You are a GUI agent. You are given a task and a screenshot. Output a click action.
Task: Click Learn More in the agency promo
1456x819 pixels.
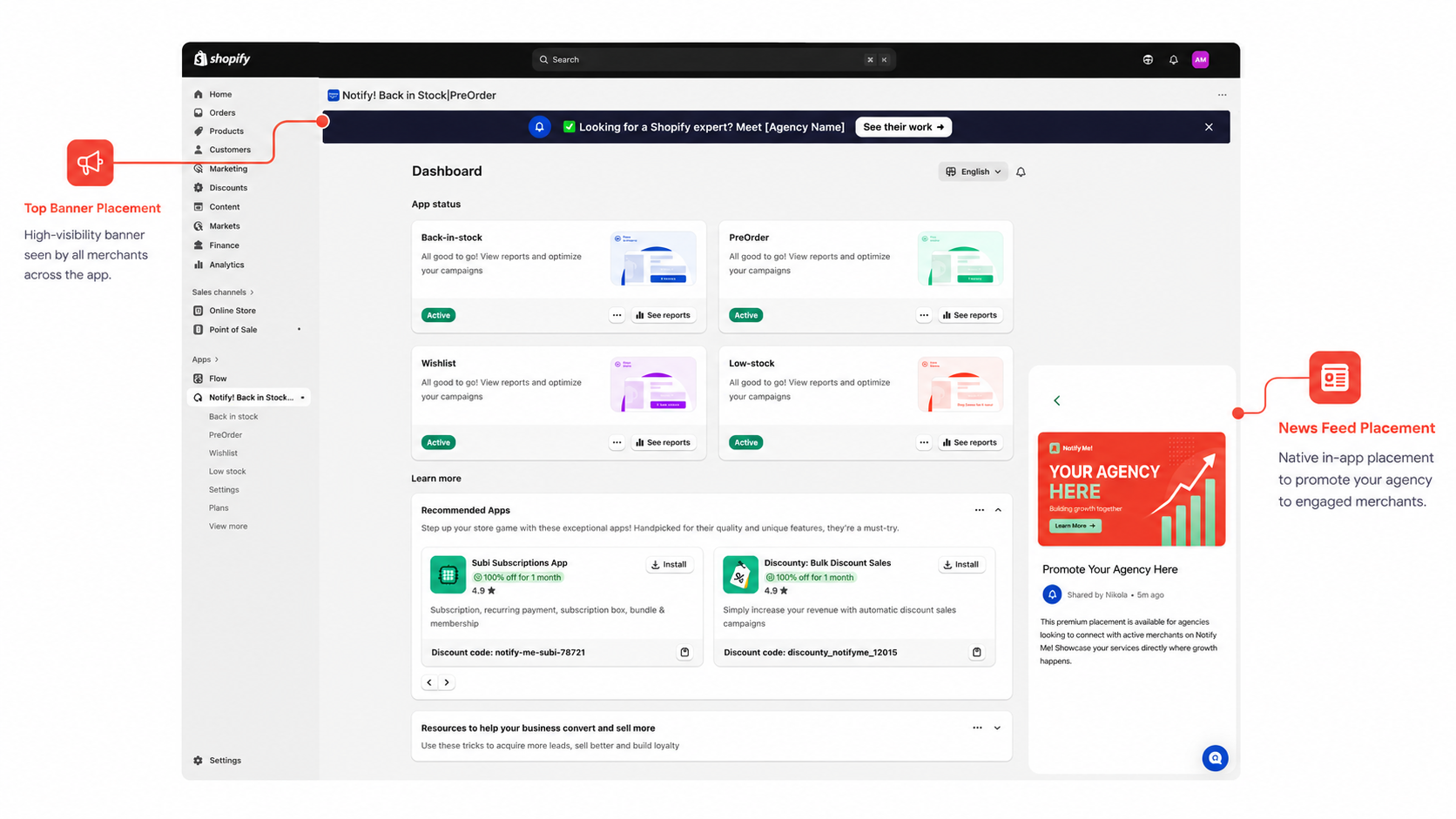[x=1075, y=526]
